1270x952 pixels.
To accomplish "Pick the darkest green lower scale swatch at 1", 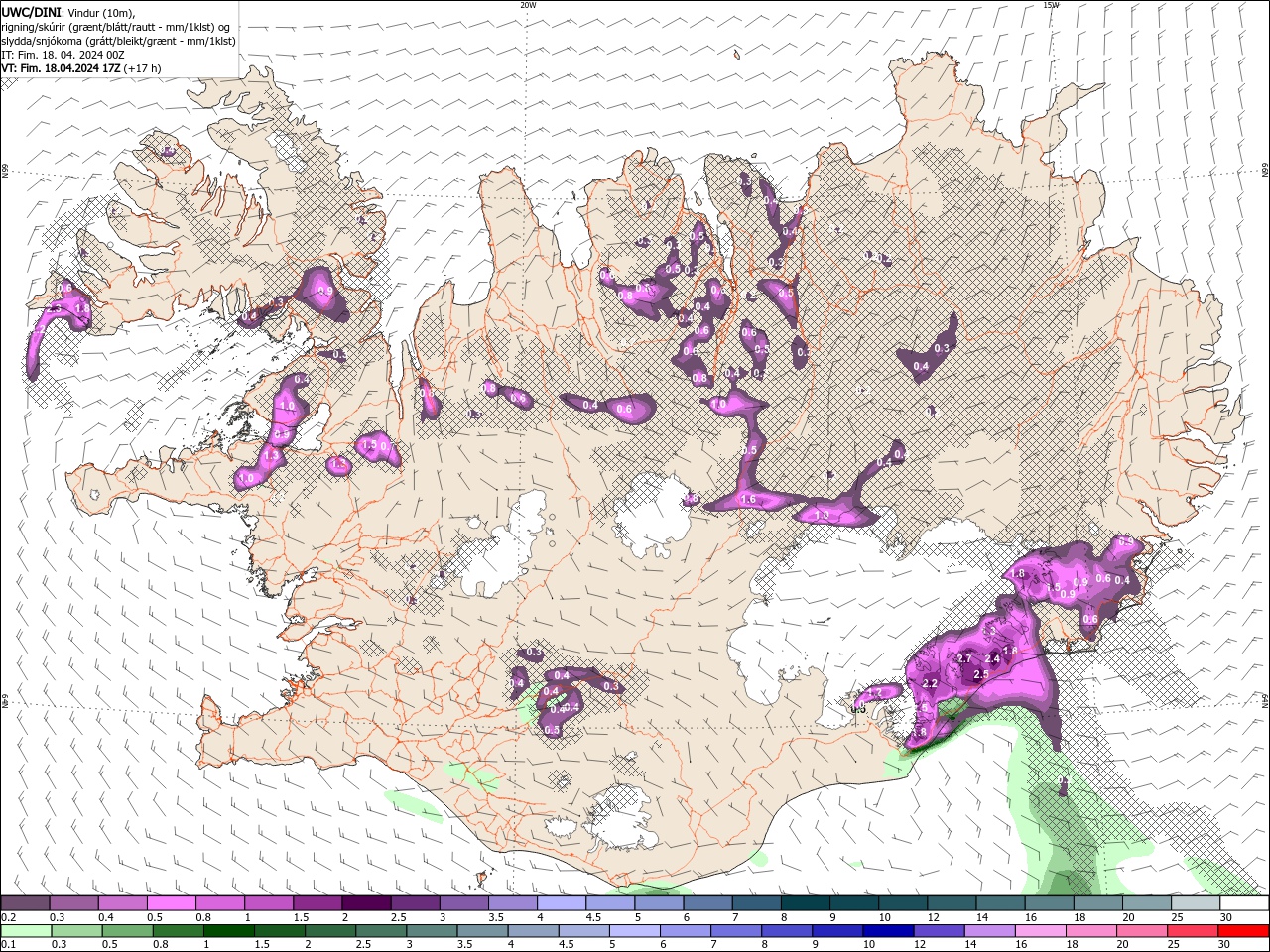I will [229, 931].
